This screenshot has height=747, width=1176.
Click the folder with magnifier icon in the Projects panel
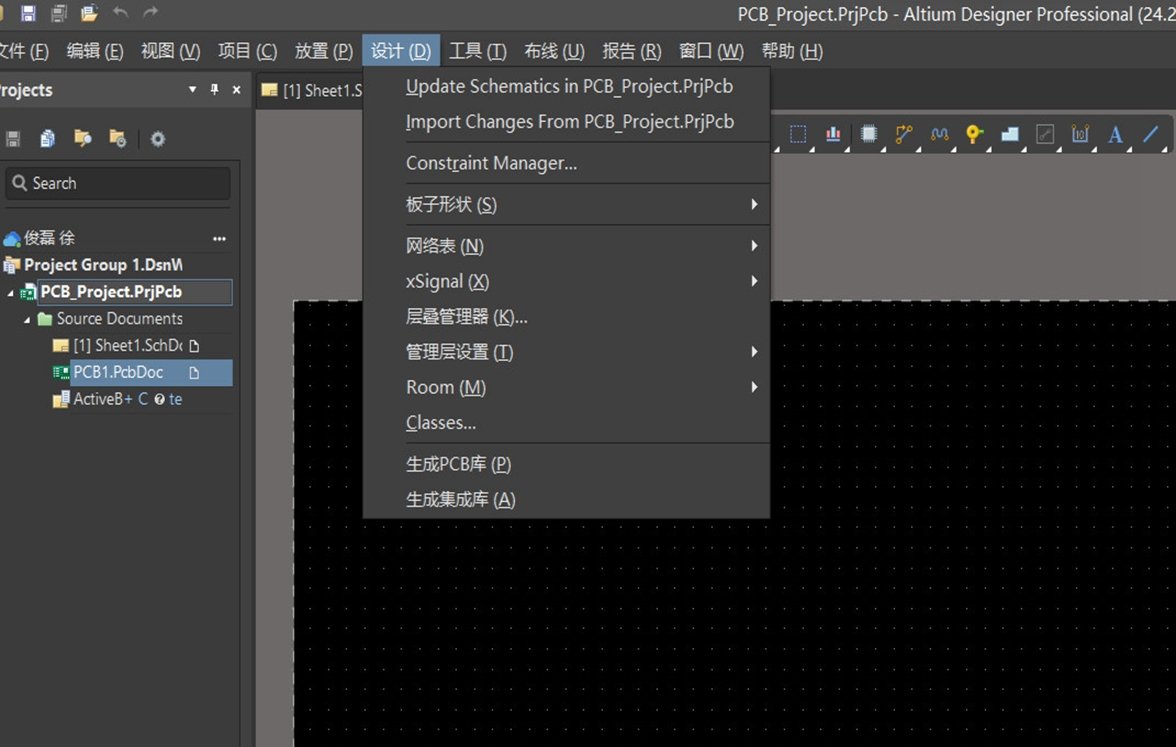[82, 139]
